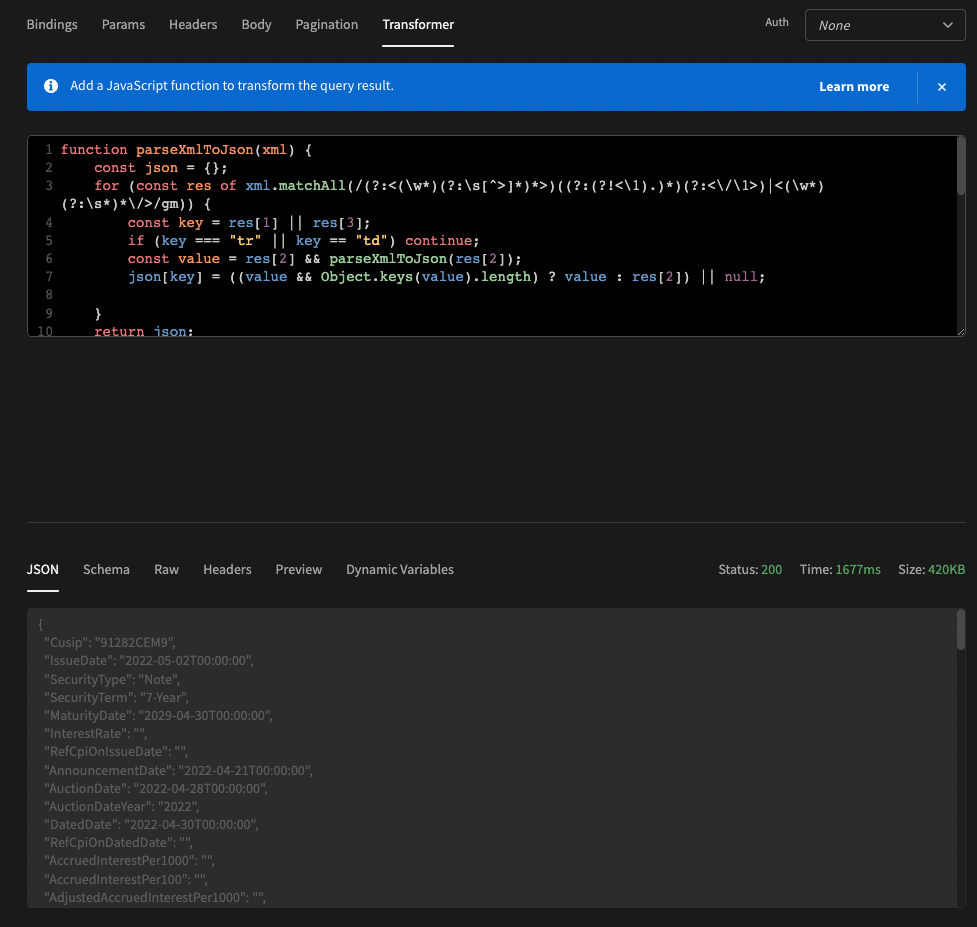The height and width of the screenshot is (927, 977).
Task: Click the "return json;" code line
Action: 144,331
